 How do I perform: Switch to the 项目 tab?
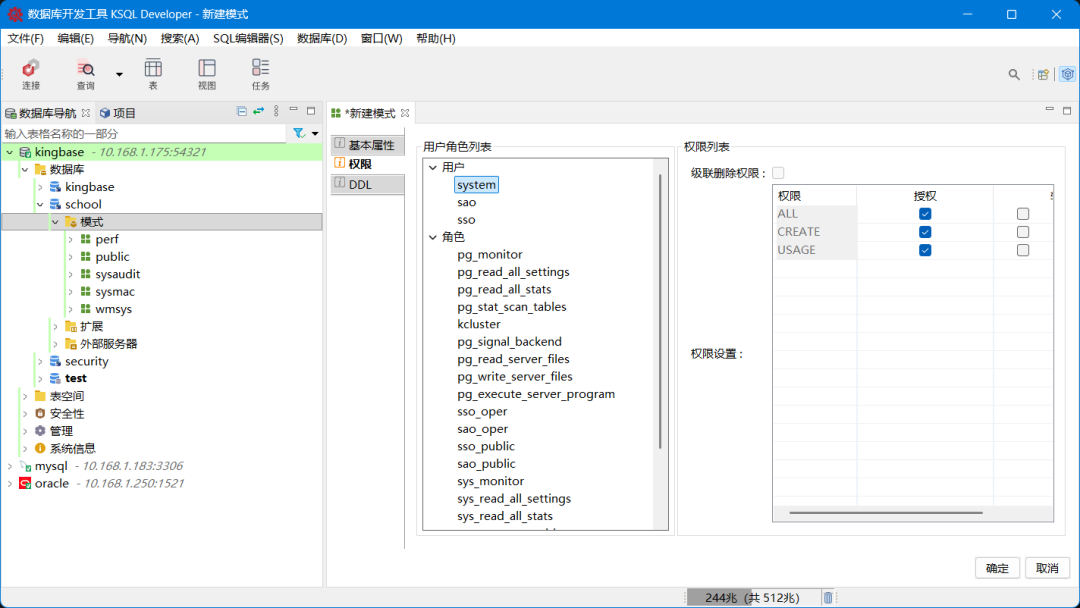(x=118, y=113)
